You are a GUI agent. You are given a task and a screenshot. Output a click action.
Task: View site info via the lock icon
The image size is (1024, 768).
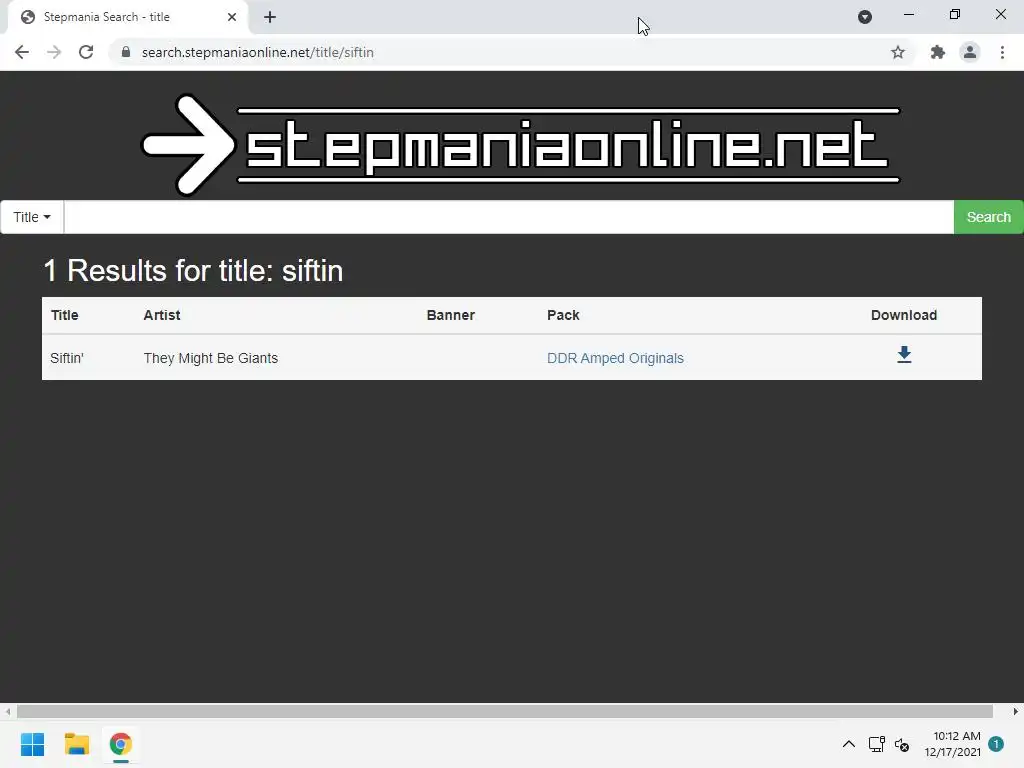[126, 52]
